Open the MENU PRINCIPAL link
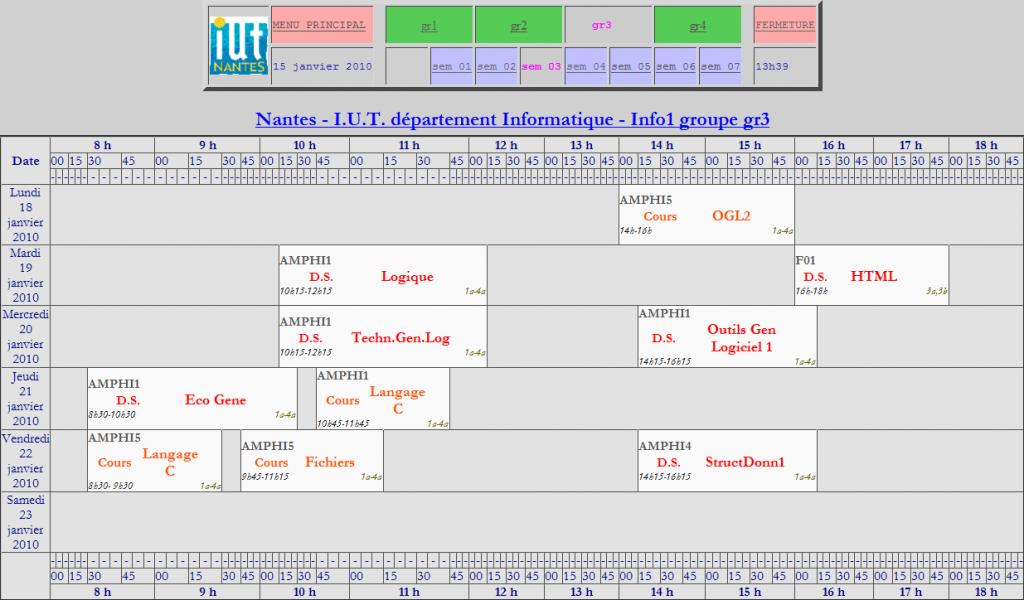This screenshot has height=600, width=1024. (x=319, y=25)
